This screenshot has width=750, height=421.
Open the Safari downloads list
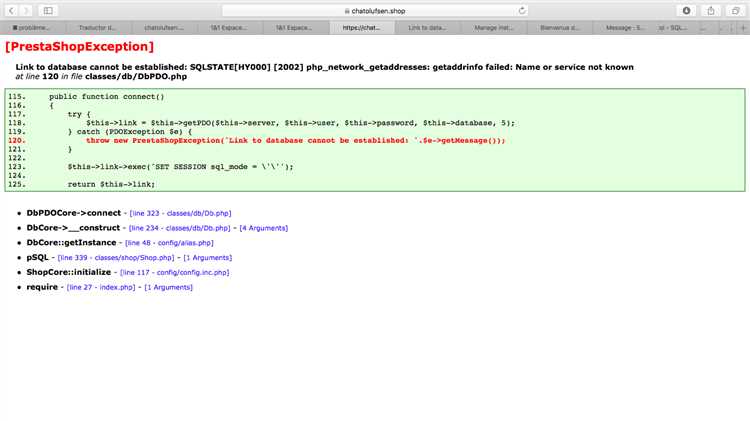[x=686, y=11]
